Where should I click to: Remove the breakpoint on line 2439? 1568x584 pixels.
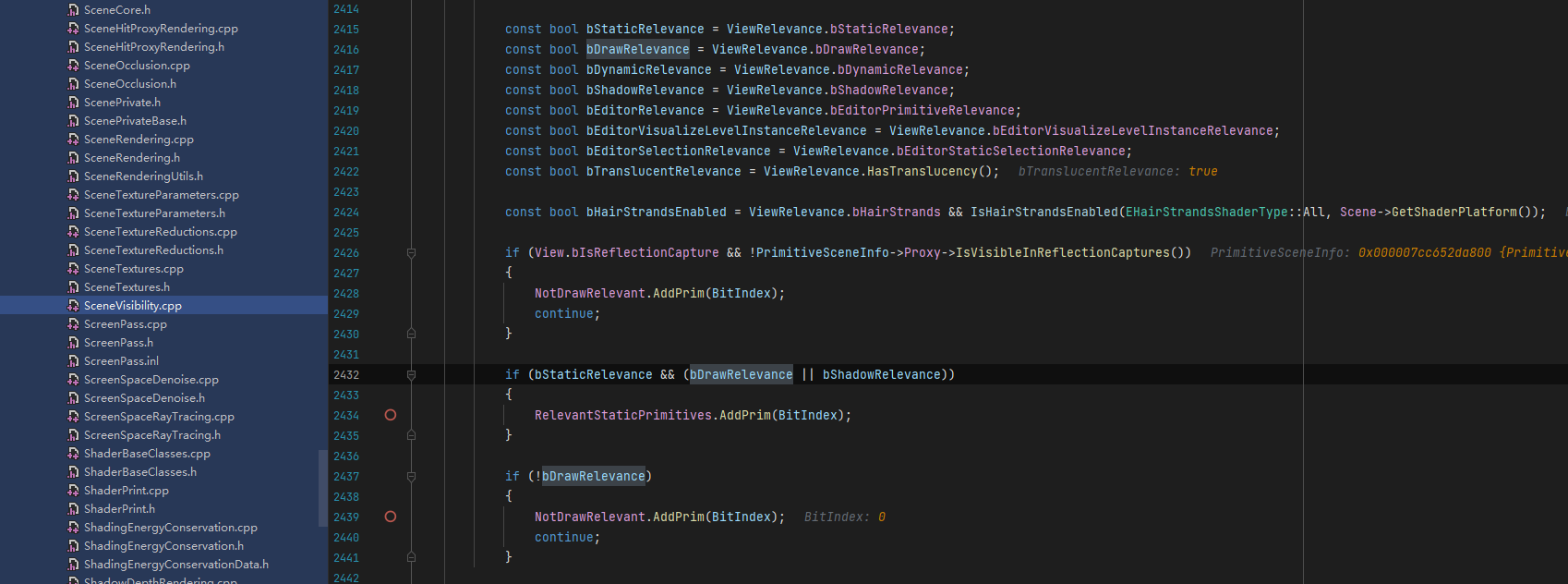pyautogui.click(x=391, y=517)
